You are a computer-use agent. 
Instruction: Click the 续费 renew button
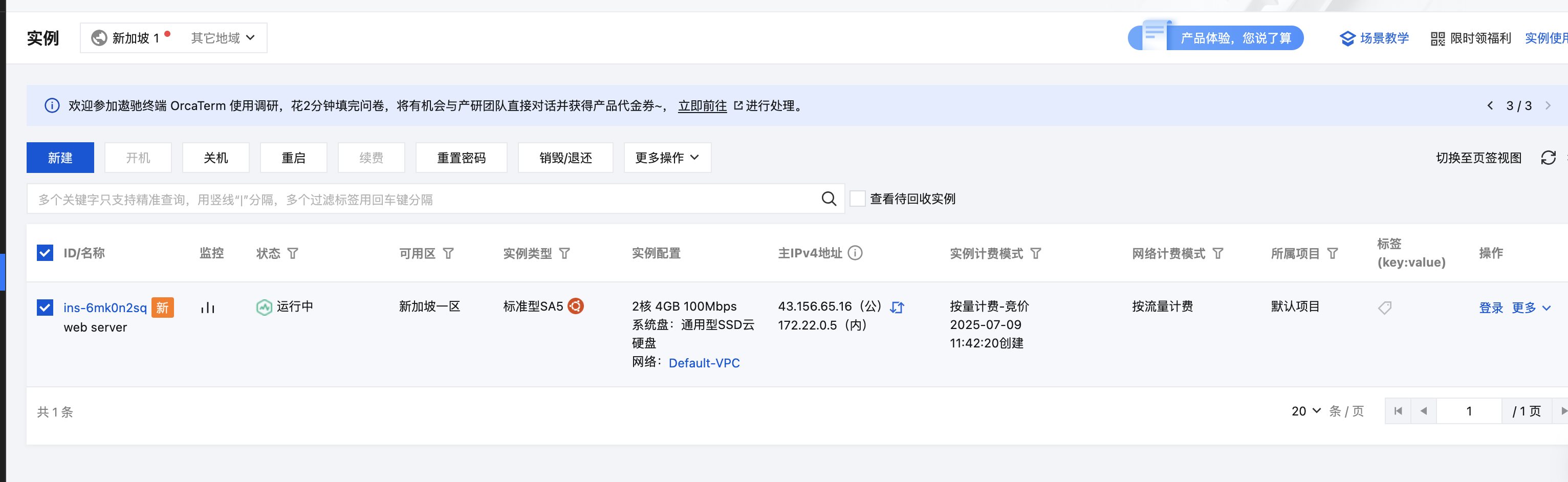click(372, 158)
